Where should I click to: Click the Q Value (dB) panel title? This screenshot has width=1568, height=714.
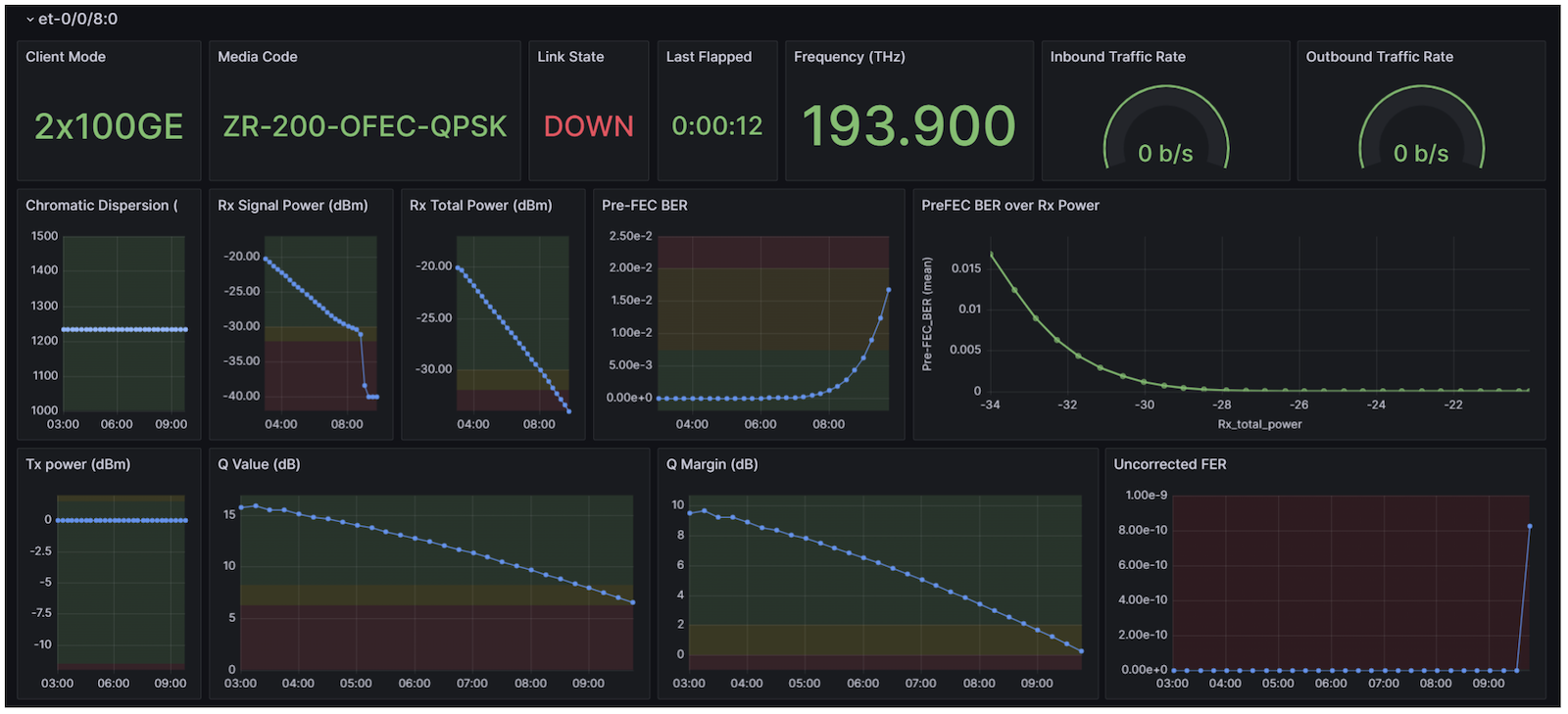point(259,464)
